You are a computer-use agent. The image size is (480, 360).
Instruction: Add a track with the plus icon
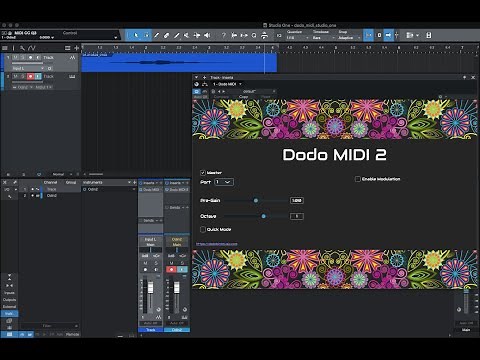76,48
